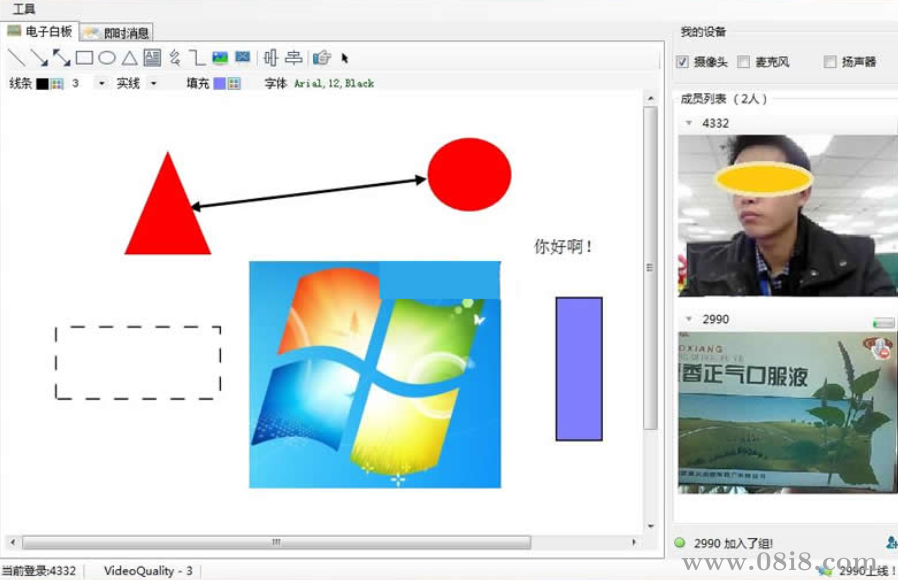Open font settings Arial,12,Black link
Viewport: 898px width, 580px height.
tap(334, 84)
